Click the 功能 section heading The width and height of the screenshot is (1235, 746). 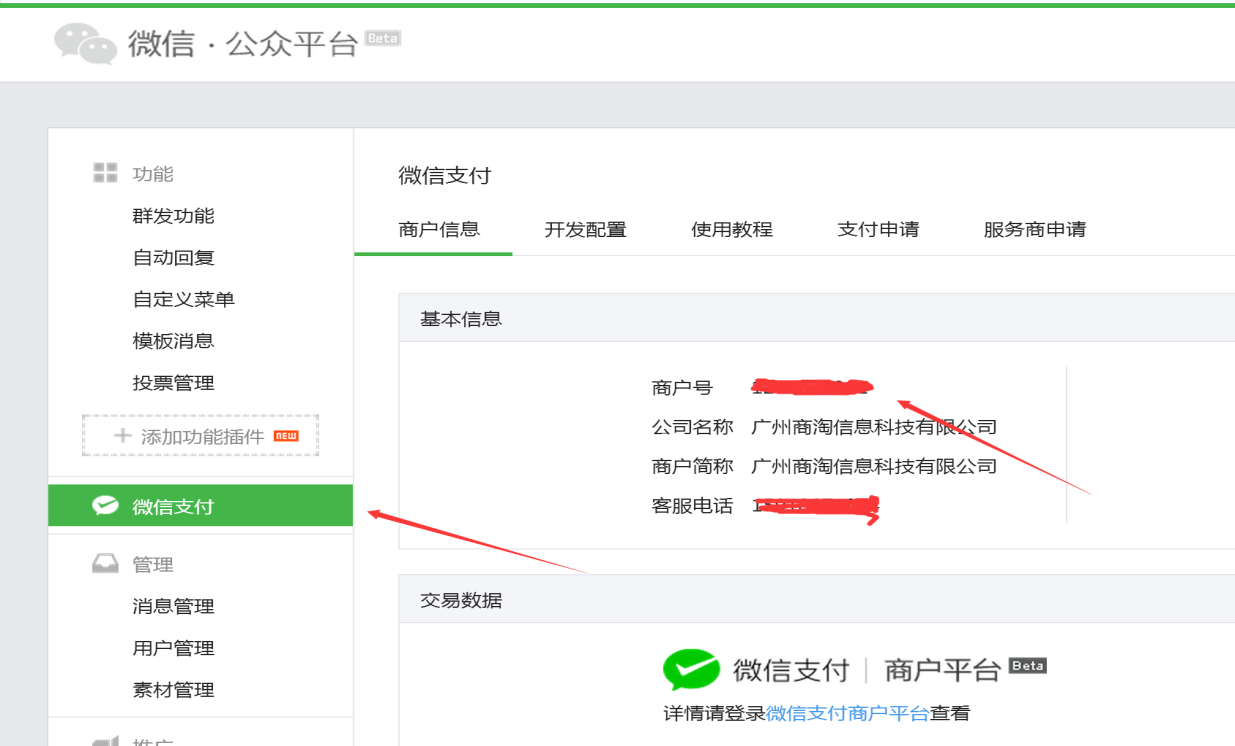click(153, 174)
